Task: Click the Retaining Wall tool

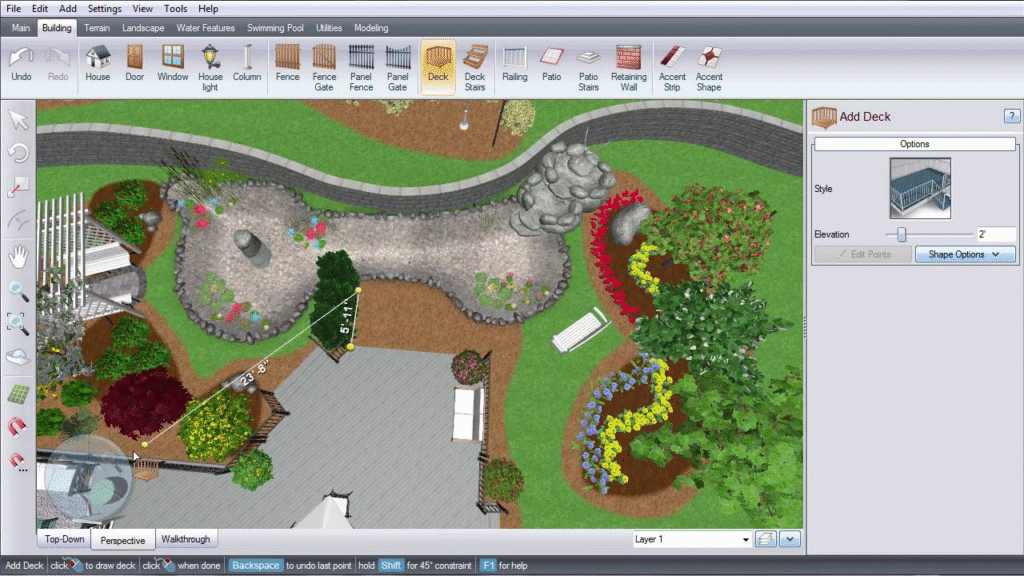Action: click(628, 66)
